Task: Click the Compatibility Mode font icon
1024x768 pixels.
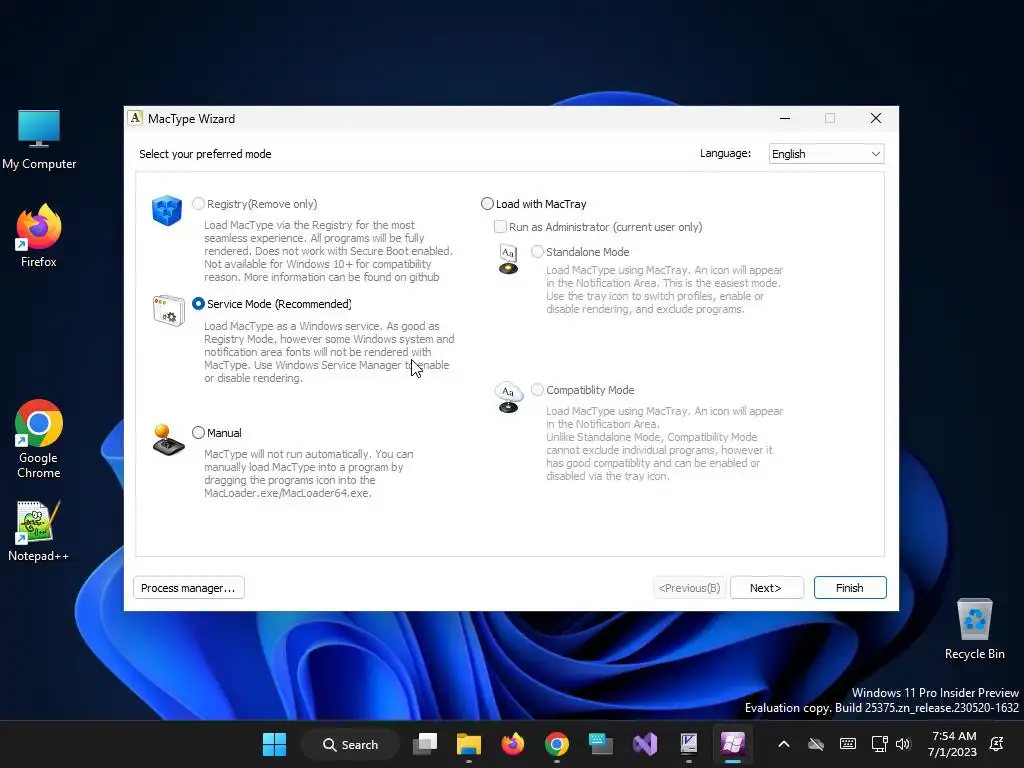Action: click(508, 398)
